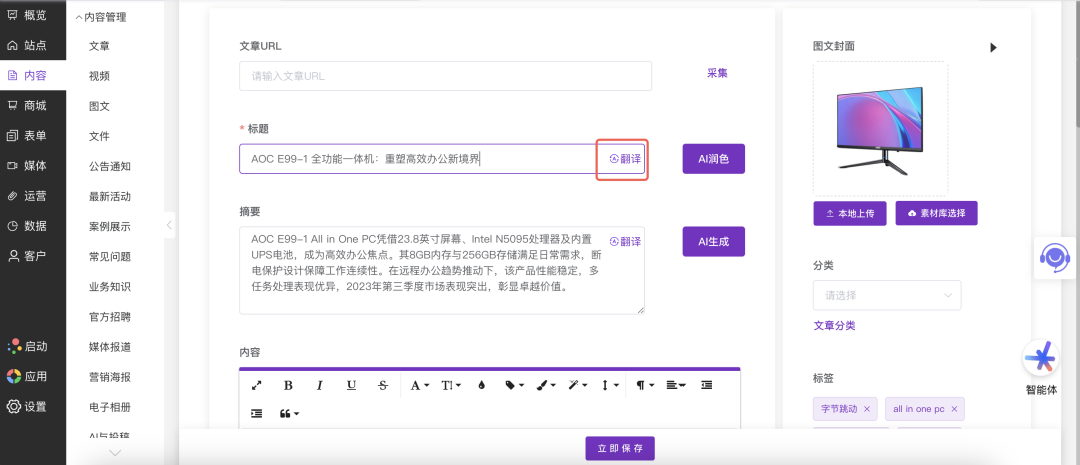Go to 文件 under 内容管理
The height and width of the screenshot is (465, 1080).
(99, 136)
